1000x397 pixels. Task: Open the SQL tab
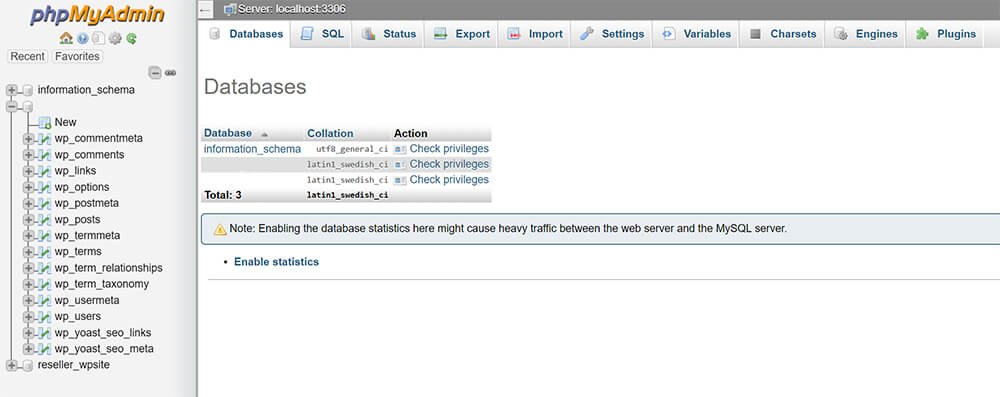coord(322,34)
